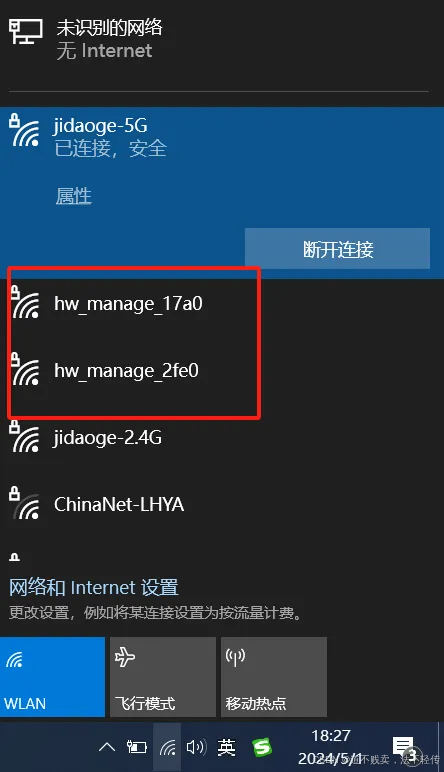Image resolution: width=444 pixels, height=772 pixels.
Task: Click the taskbar battery icon
Action: pos(137,747)
